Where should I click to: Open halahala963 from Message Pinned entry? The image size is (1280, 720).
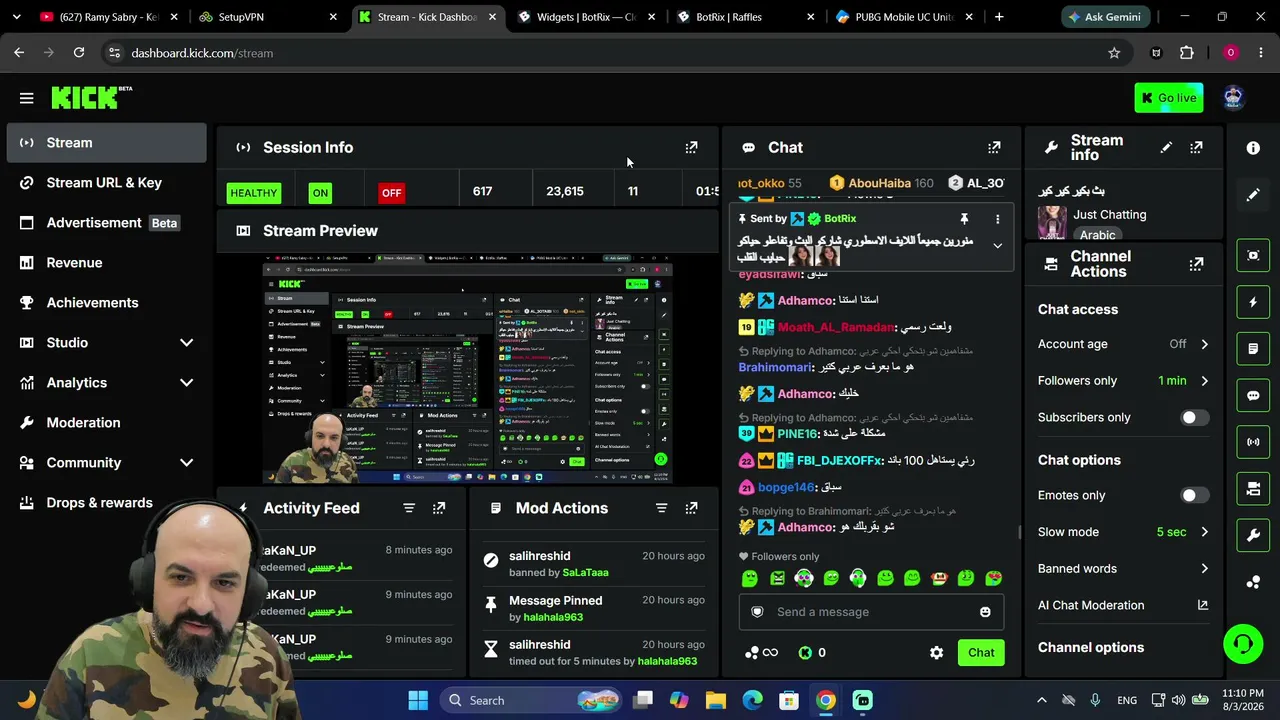coord(553,617)
